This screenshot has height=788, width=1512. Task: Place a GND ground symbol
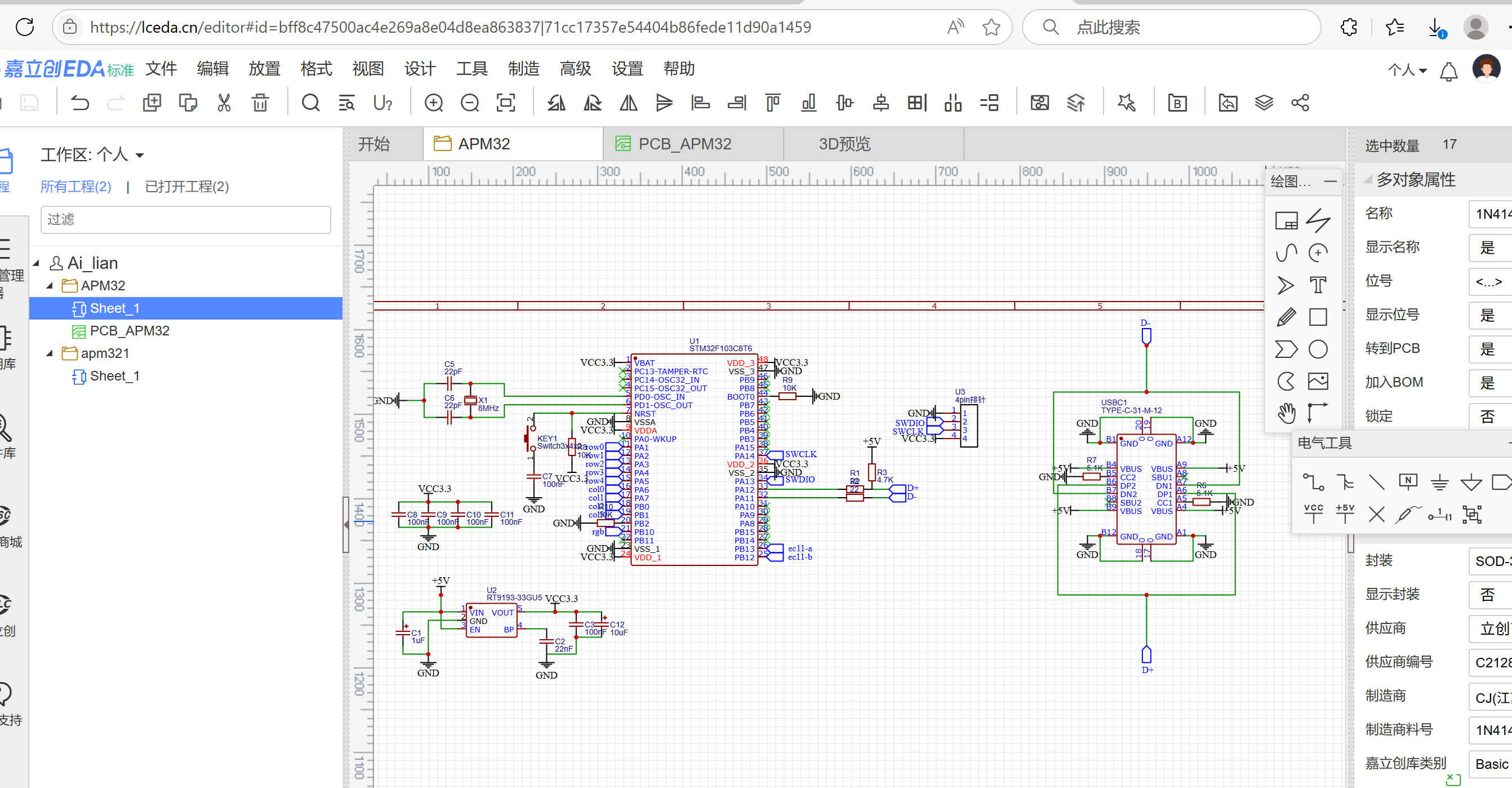click(1439, 482)
